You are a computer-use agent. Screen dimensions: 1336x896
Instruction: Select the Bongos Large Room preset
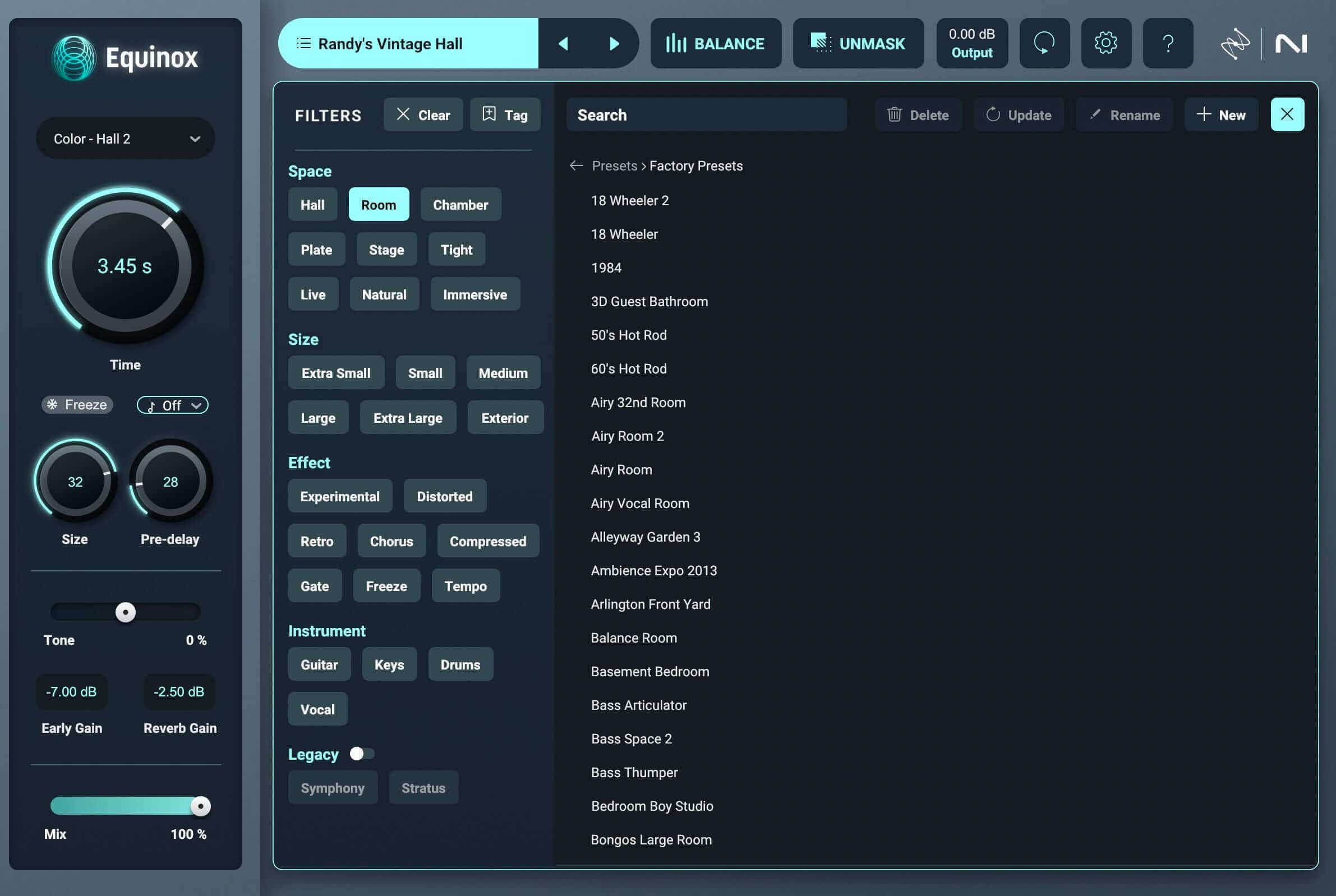pyautogui.click(x=651, y=840)
